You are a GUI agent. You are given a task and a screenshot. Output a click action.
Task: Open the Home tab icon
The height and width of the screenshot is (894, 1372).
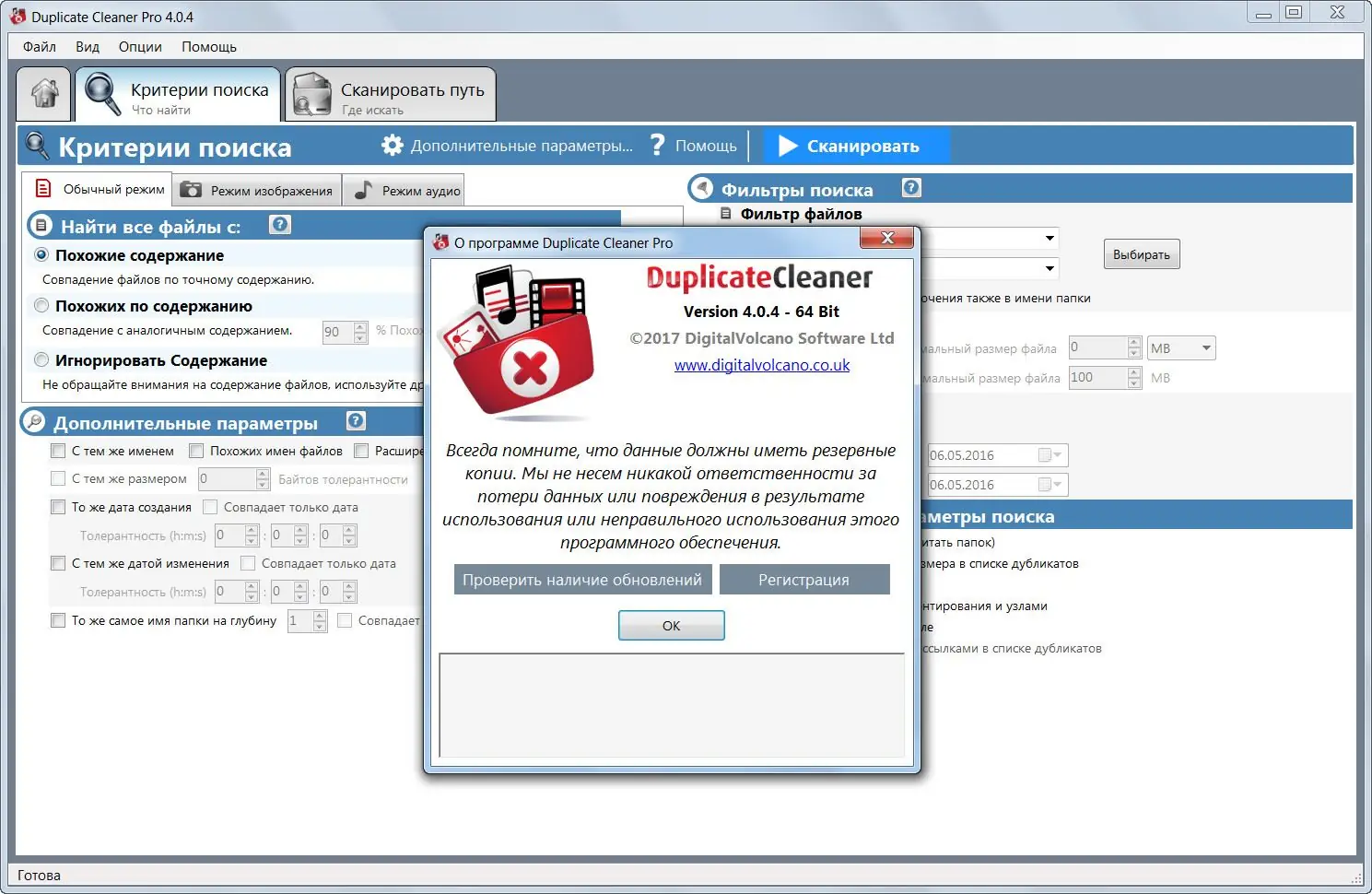[x=44, y=94]
